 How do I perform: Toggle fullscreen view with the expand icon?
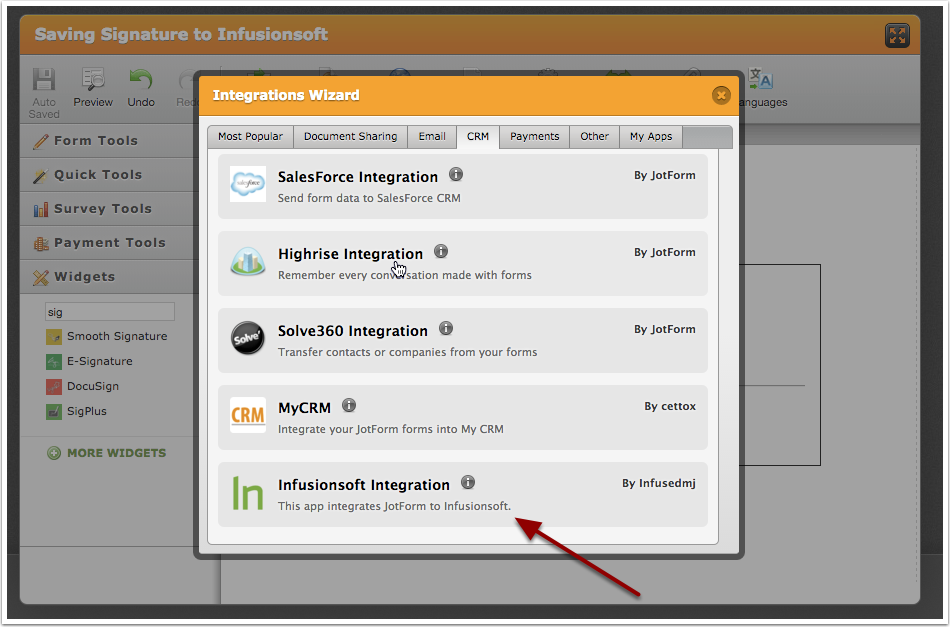coord(897,35)
